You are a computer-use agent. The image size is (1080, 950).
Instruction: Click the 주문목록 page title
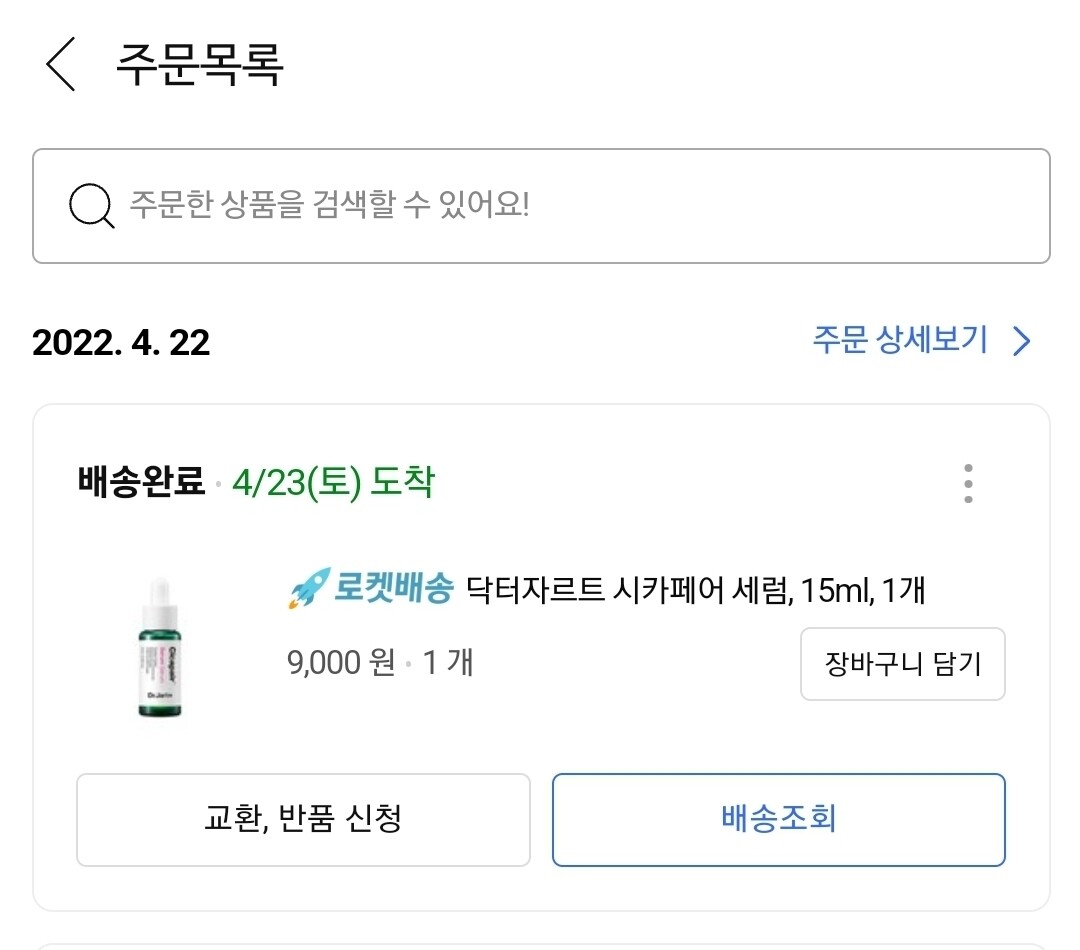click(x=200, y=63)
